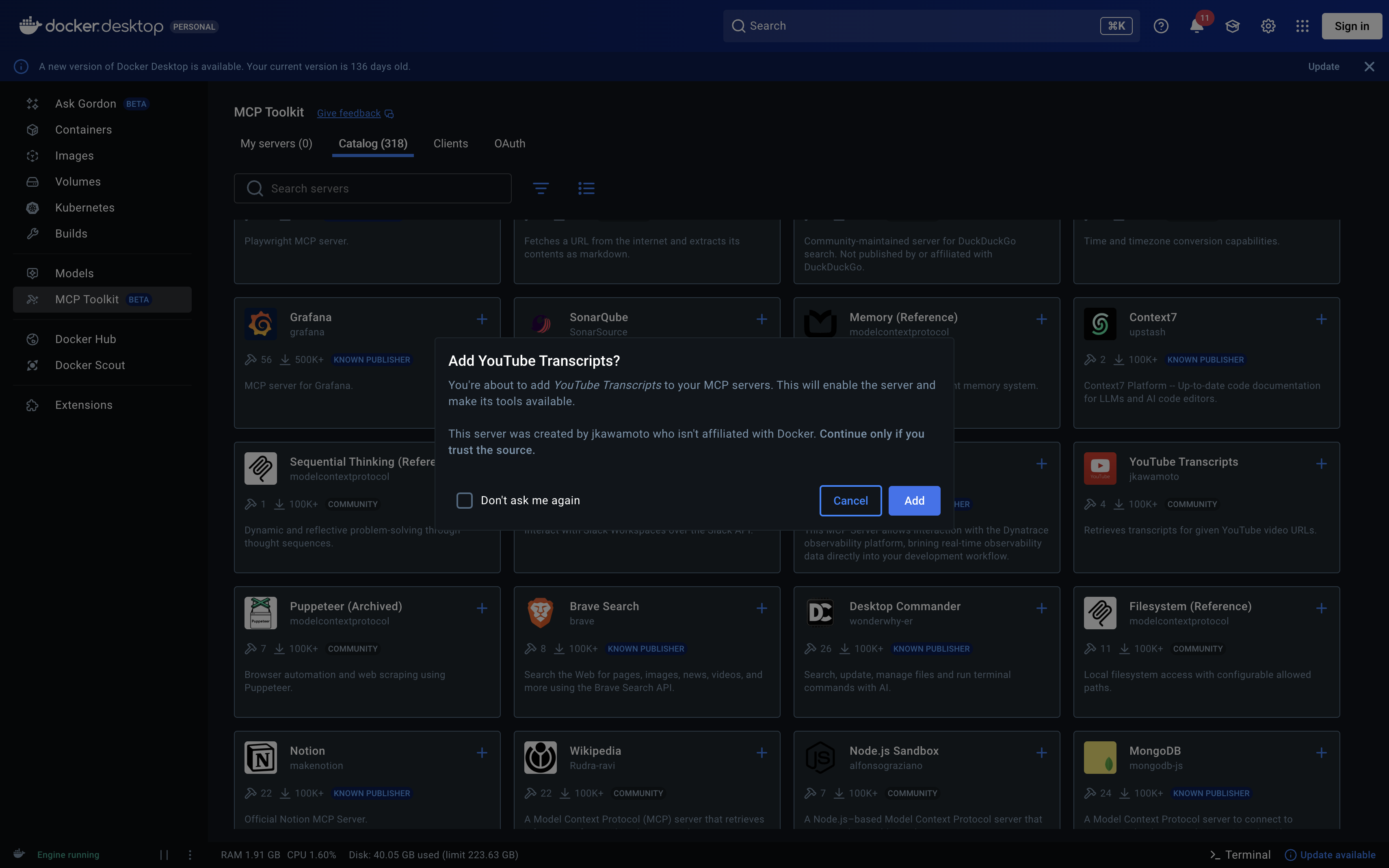The width and height of the screenshot is (1389, 868).
Task: Open Models in sidebar
Action: (x=102, y=273)
